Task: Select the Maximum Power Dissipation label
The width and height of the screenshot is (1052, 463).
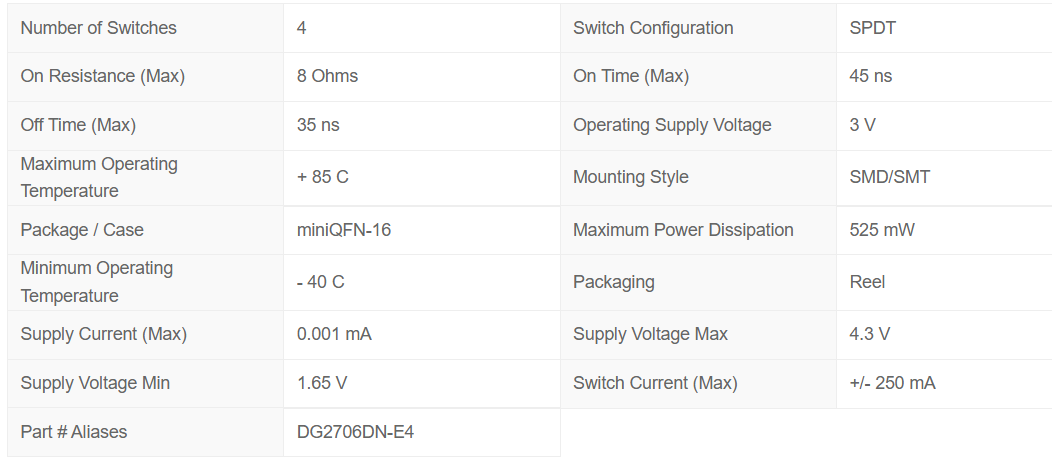Action: (x=683, y=230)
